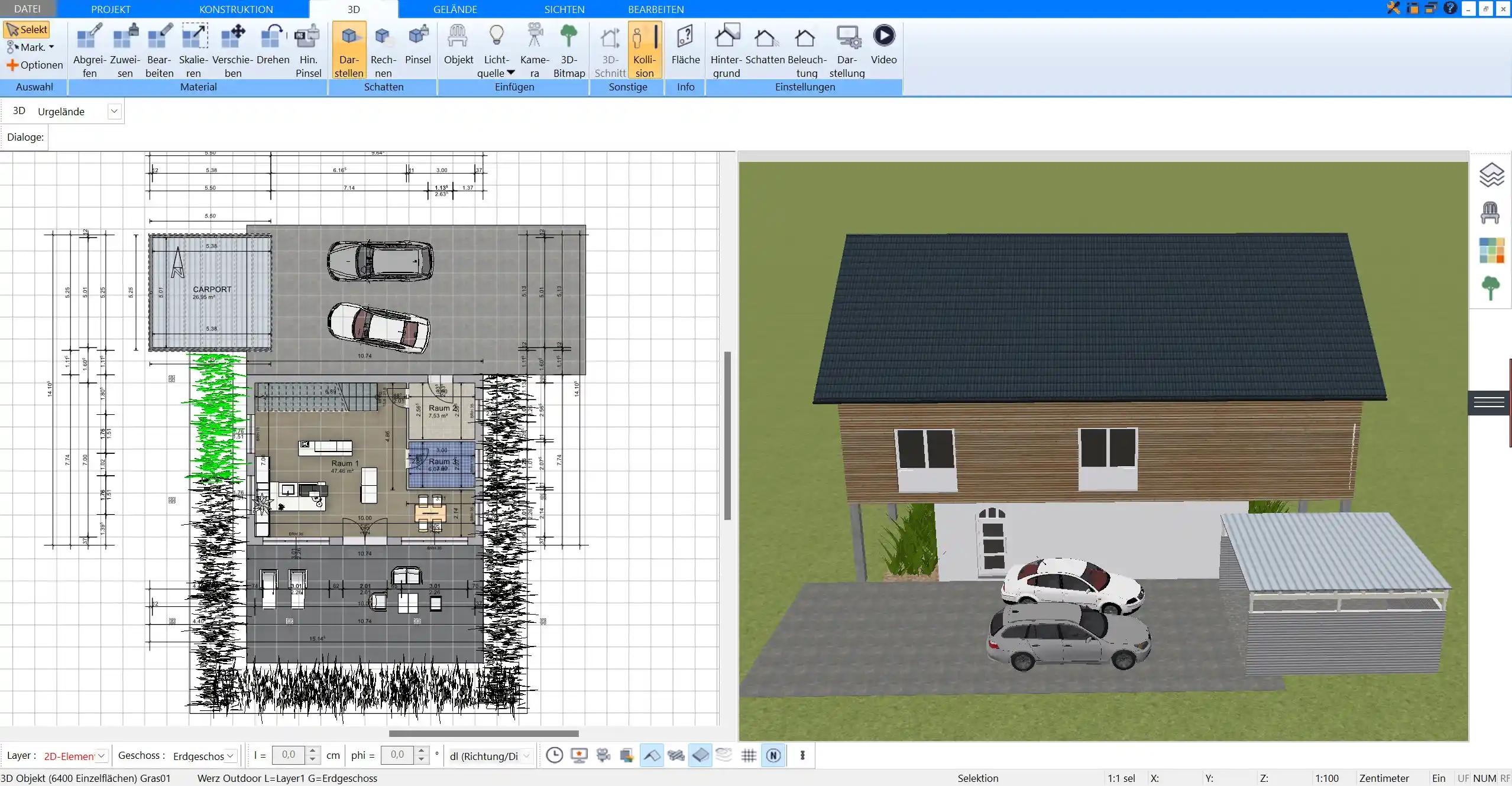Open the Hintergrund background settings
This screenshot has width=1512, height=786.
pyautogui.click(x=726, y=50)
